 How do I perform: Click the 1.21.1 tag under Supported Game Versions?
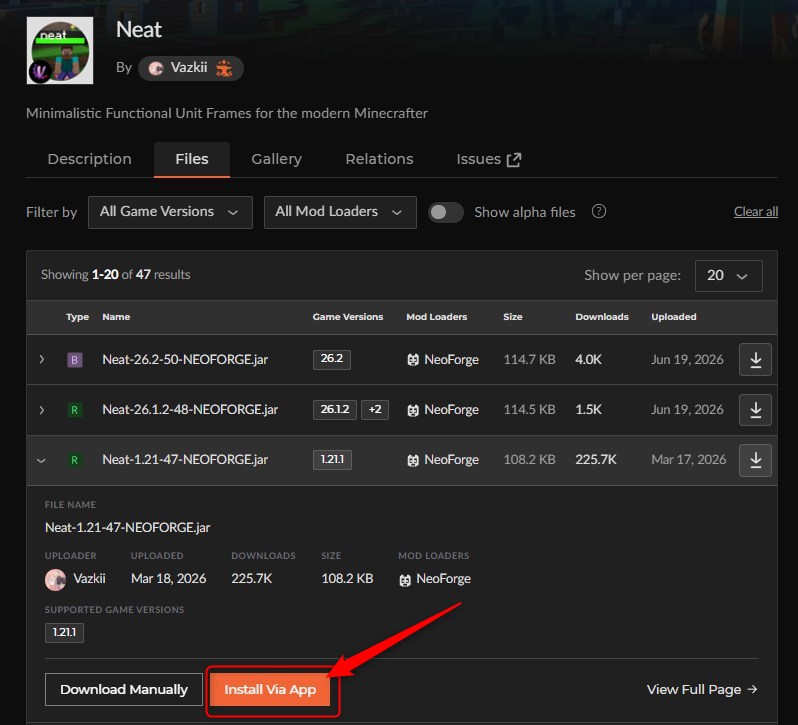[x=64, y=632]
